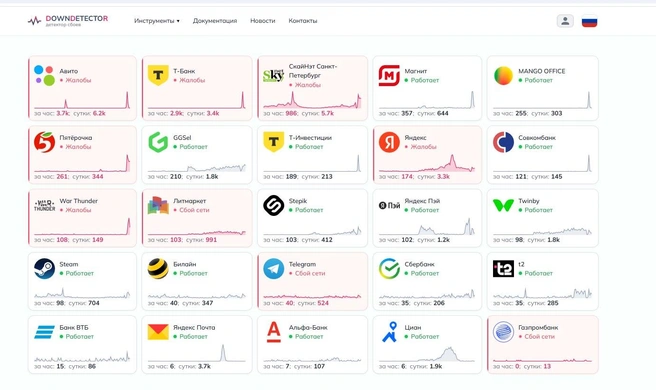Click the Авито complaints graph
The height and width of the screenshot is (390, 656).
pyautogui.click(x=82, y=100)
